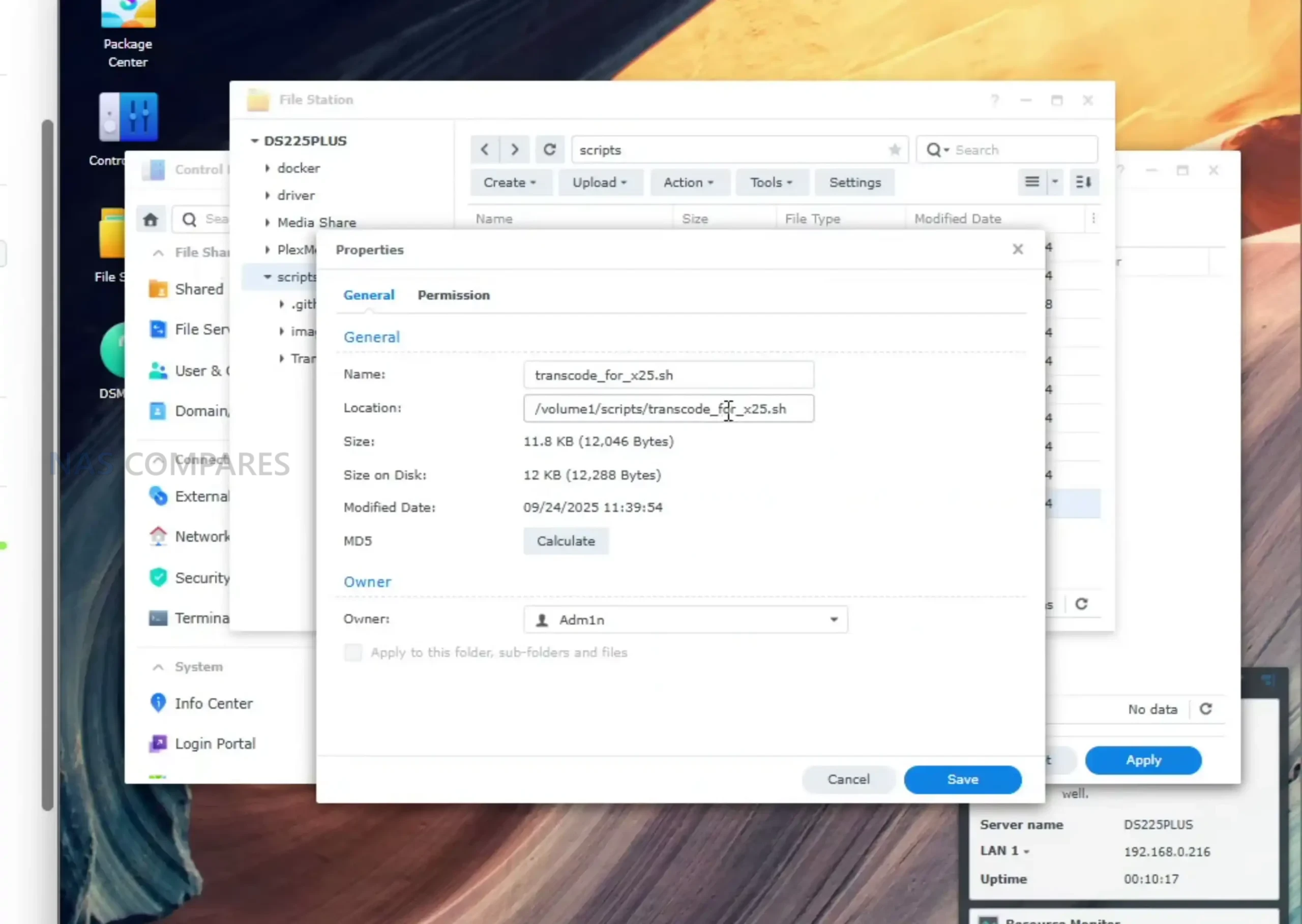Refresh the No data panel

pos(1206,709)
